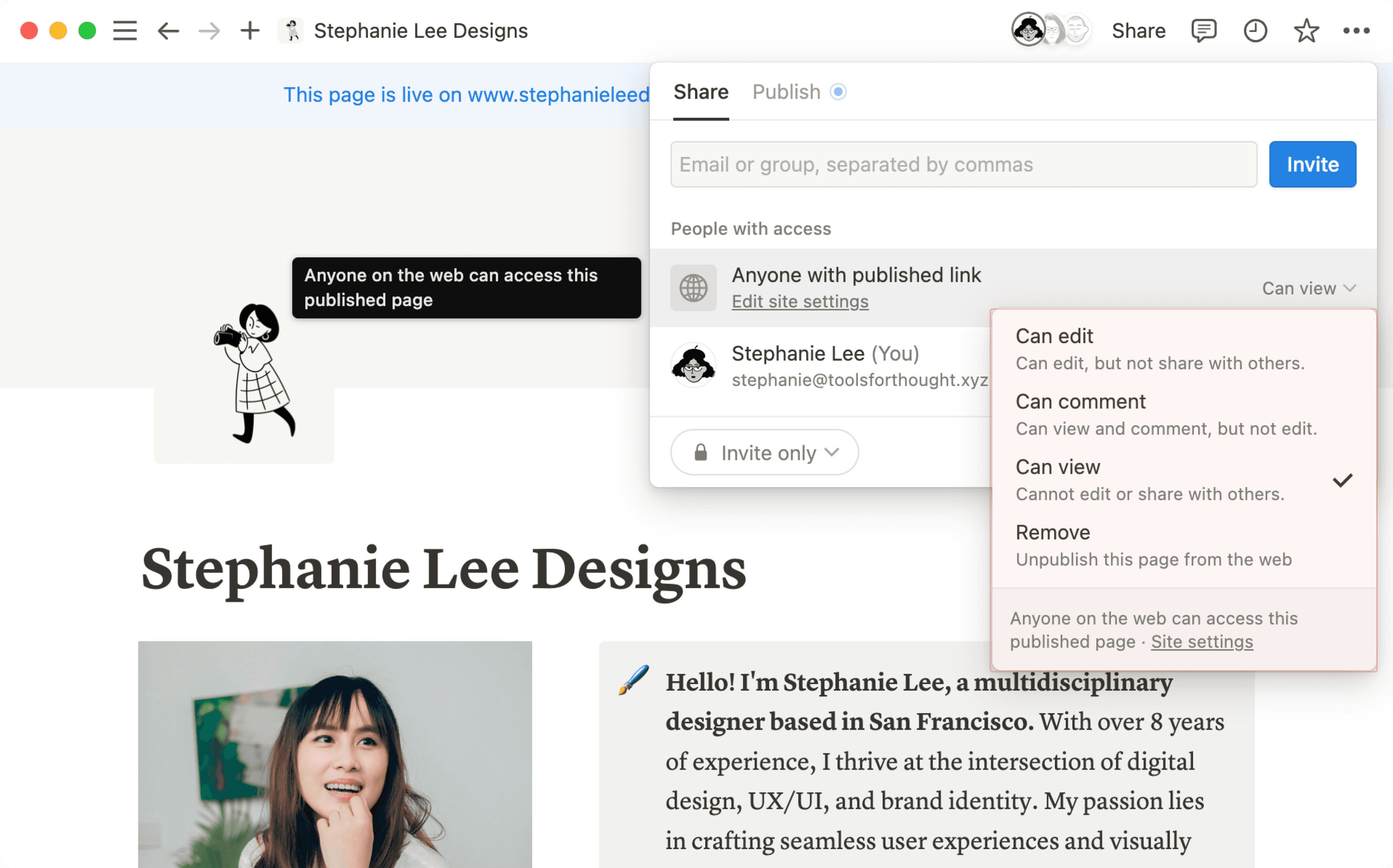The image size is (1393, 868).
Task: Open page history clock icon
Action: (x=1255, y=30)
